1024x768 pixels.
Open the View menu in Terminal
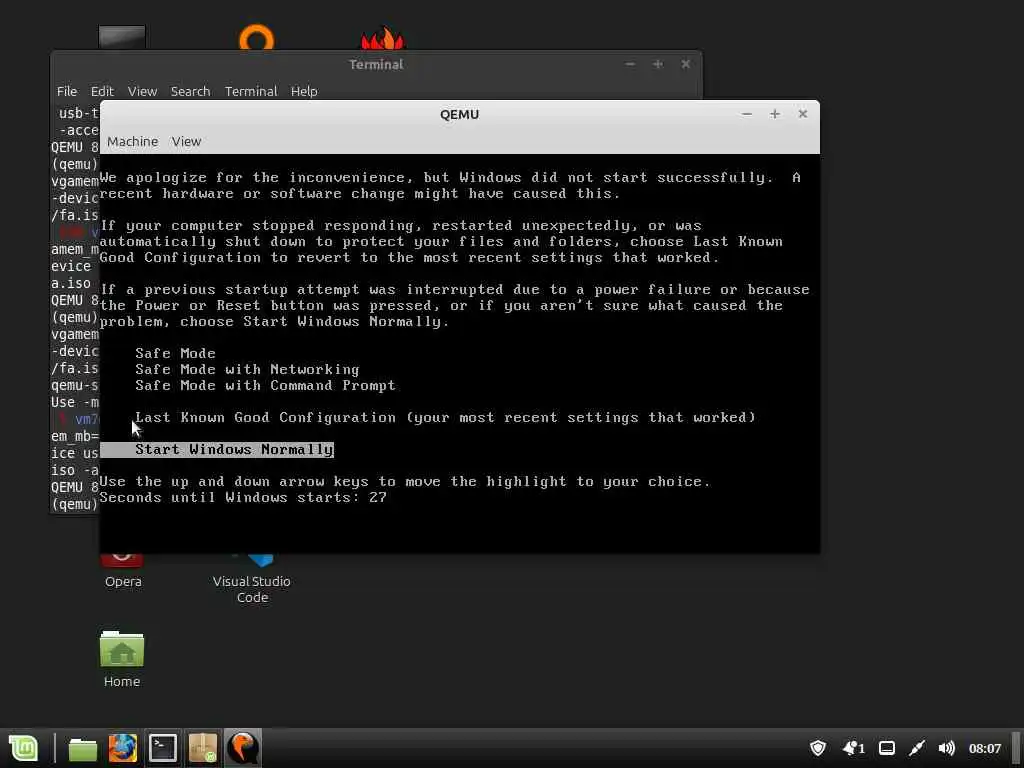pos(142,91)
